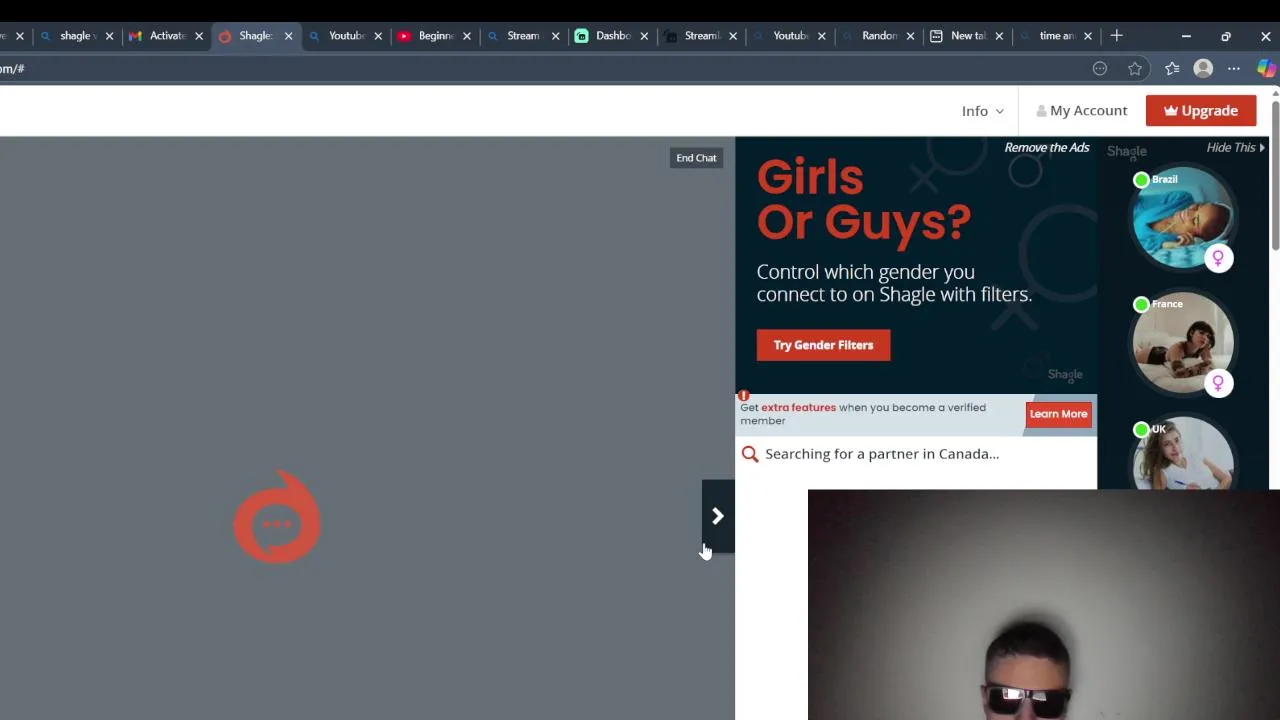Open My Account
The height and width of the screenshot is (720, 1280).
1081,111
